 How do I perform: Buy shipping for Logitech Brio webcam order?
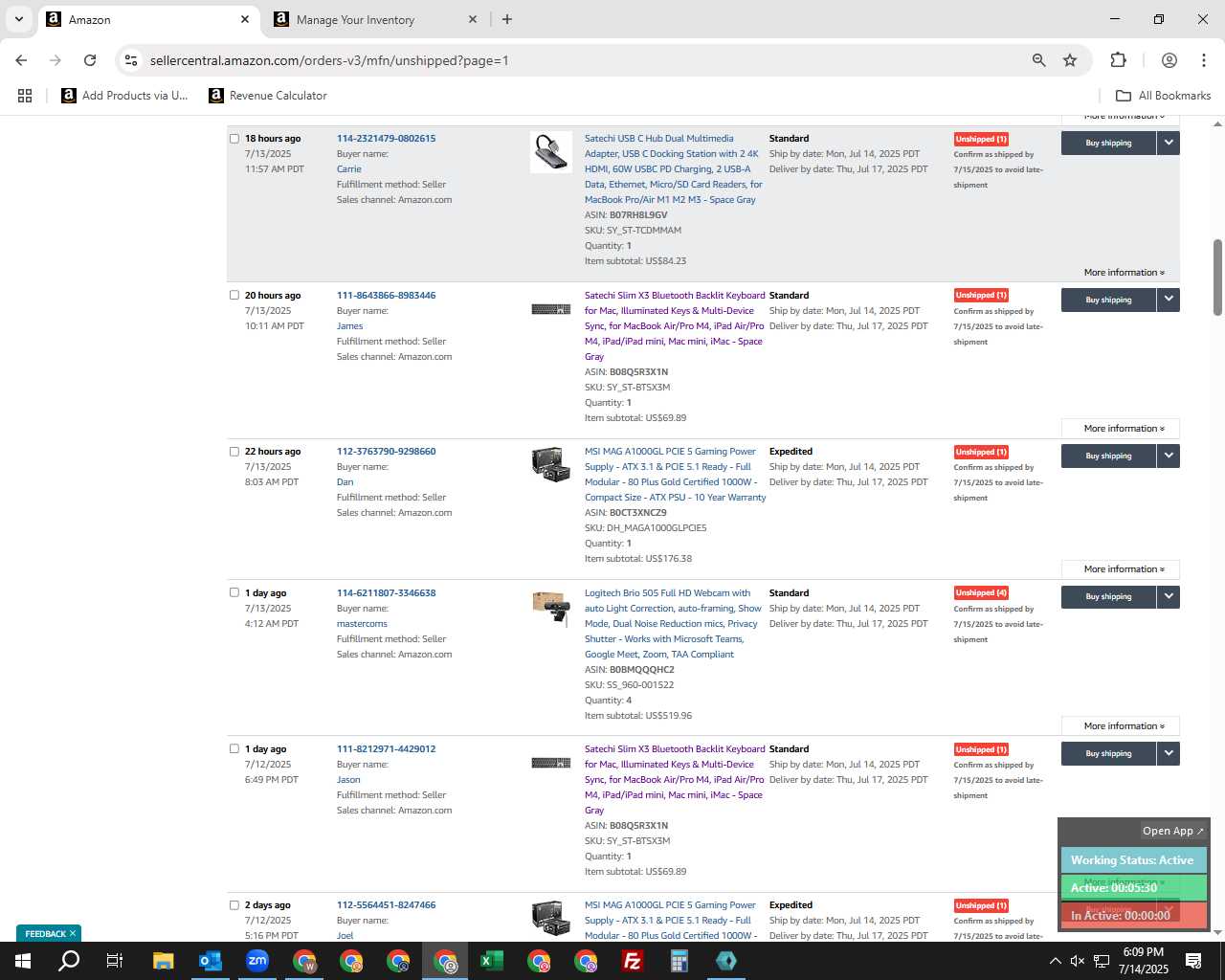tap(1108, 596)
